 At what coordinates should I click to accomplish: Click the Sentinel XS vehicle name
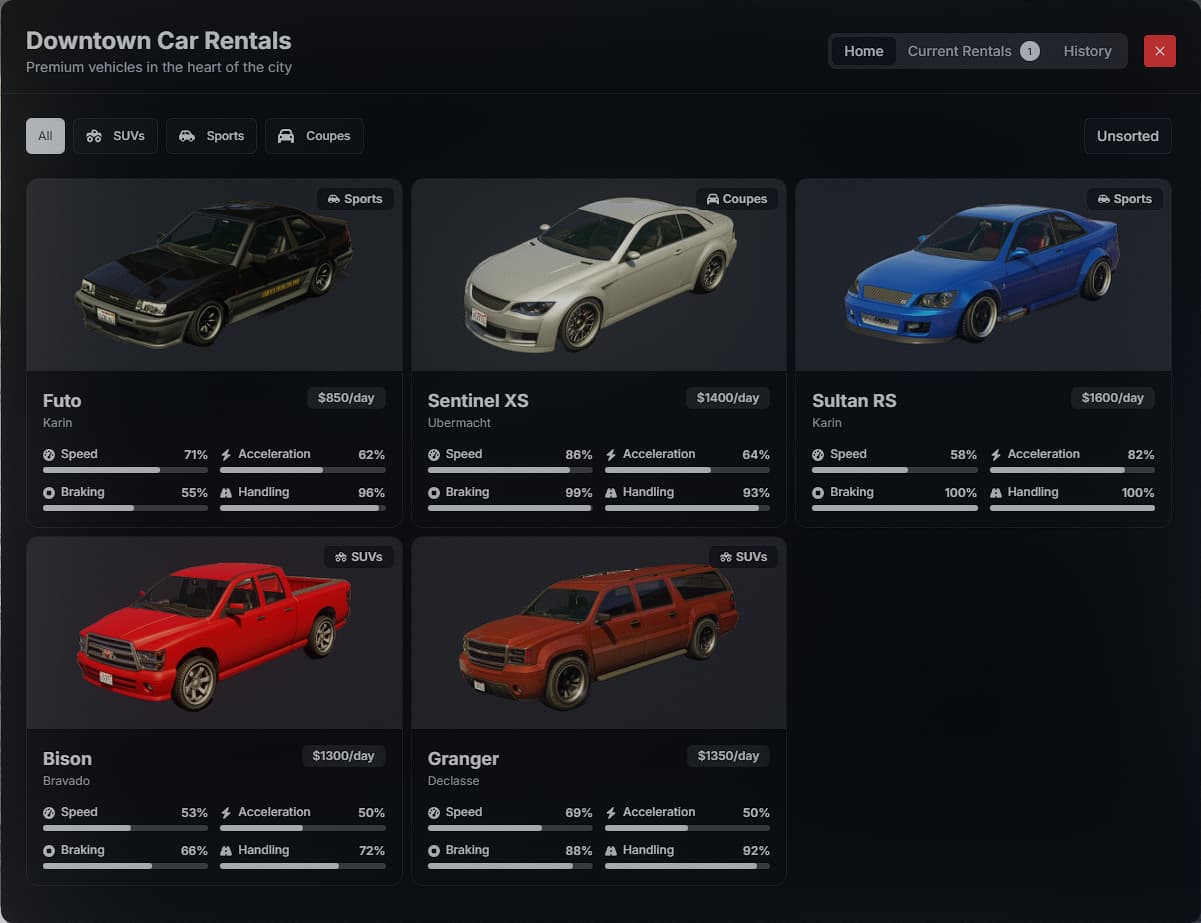tap(478, 401)
